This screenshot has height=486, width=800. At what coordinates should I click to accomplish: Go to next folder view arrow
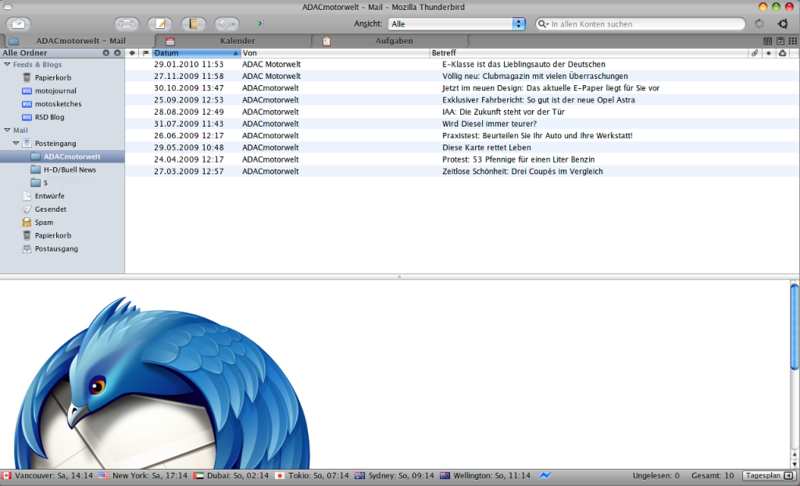pyautogui.click(x=117, y=53)
